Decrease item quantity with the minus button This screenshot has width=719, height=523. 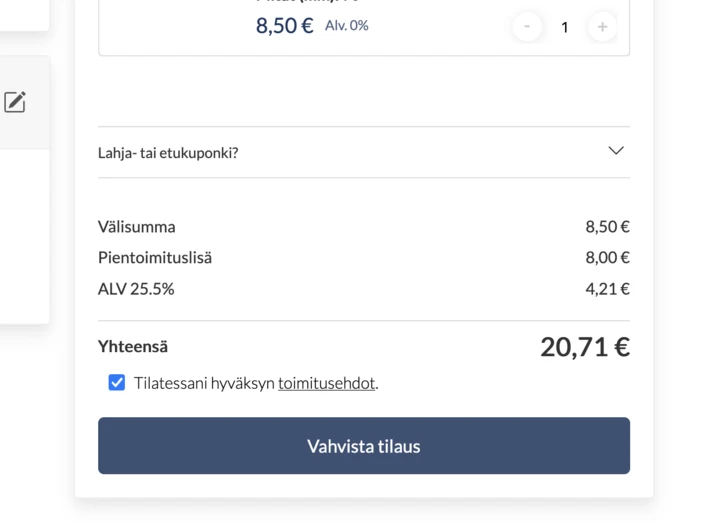(x=527, y=27)
